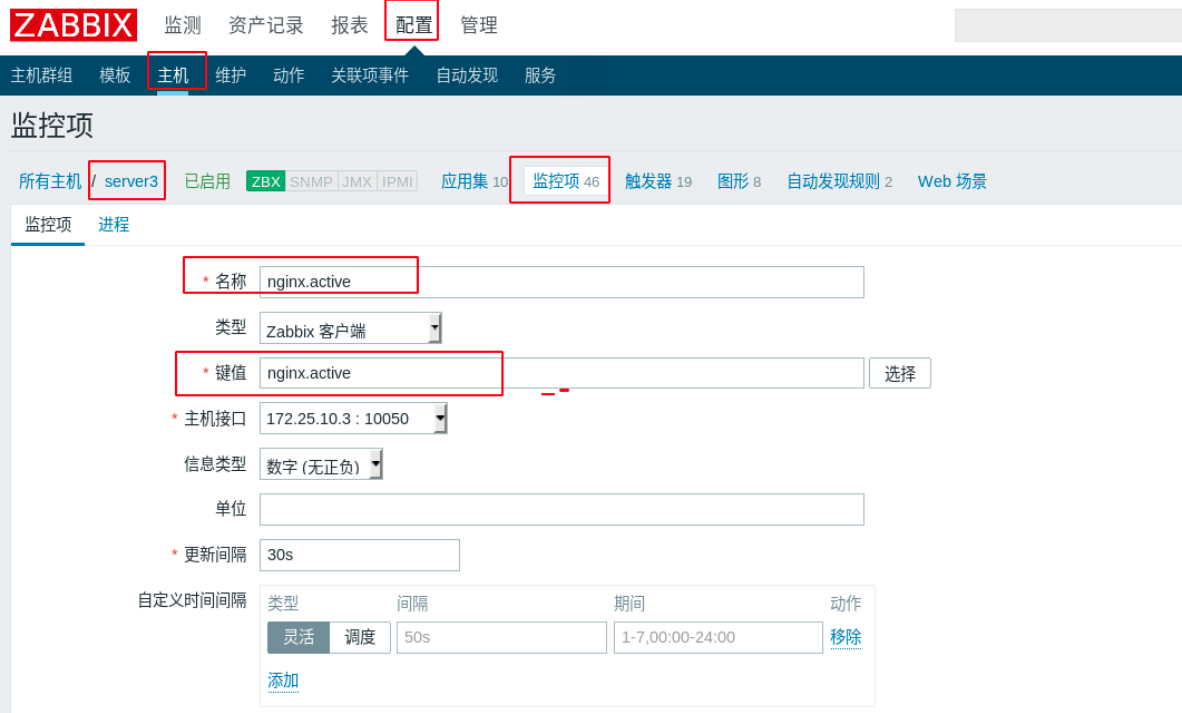Viewport: 1182px width, 713px height.
Task: Click the 选择 button next to 键值
Action: point(899,372)
